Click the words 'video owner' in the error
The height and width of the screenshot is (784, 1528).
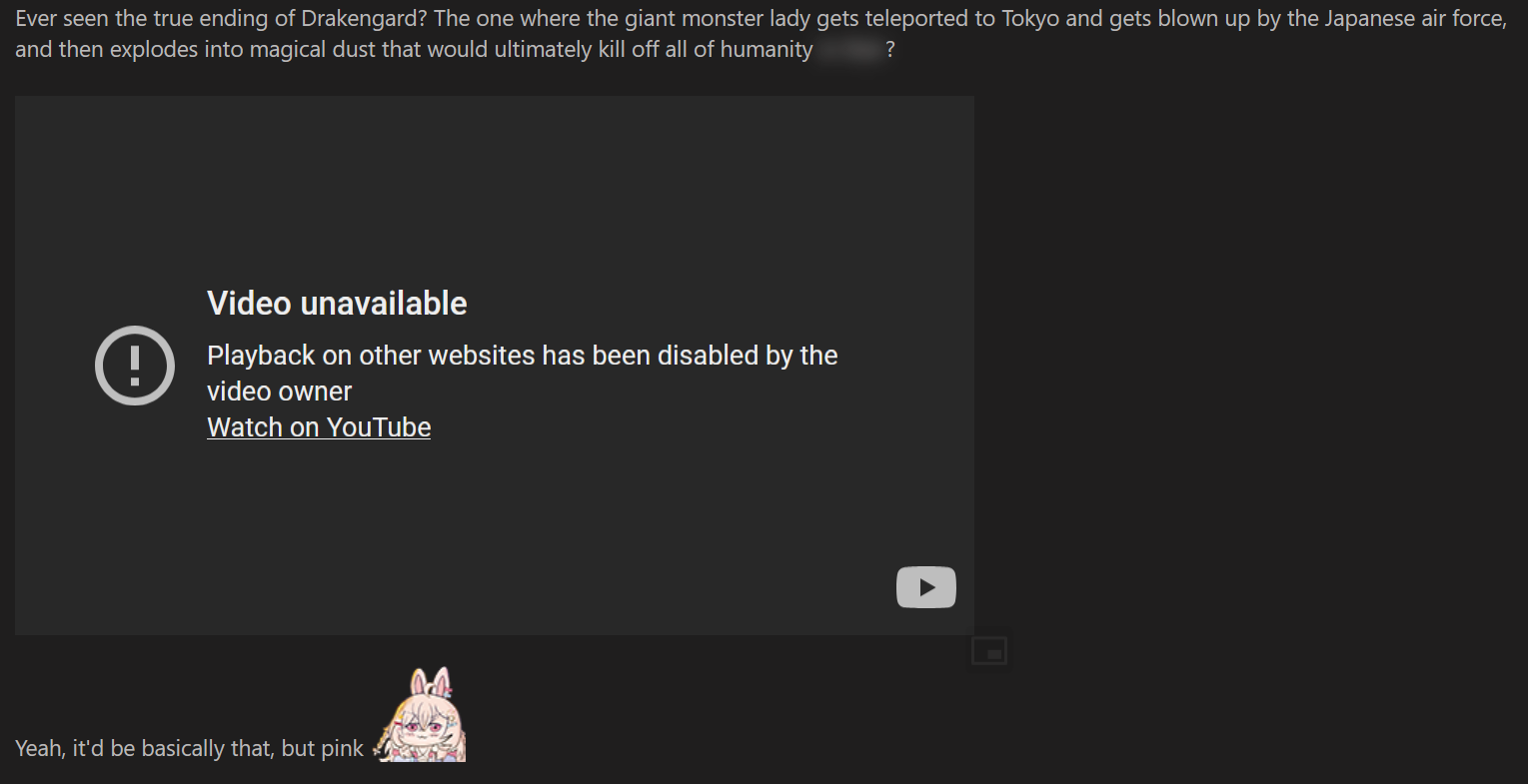pyautogui.click(x=280, y=392)
